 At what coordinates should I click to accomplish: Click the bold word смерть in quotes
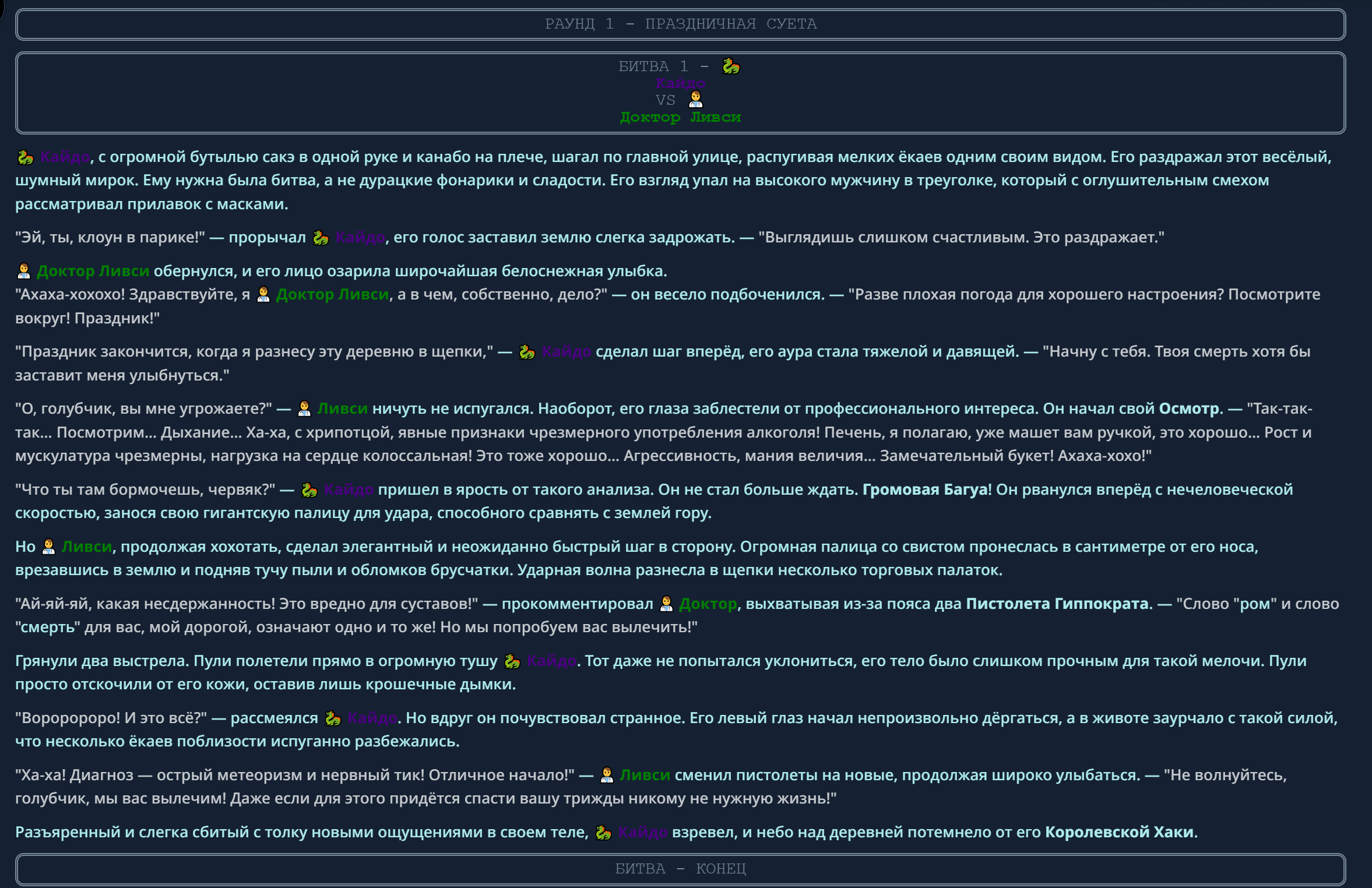coord(48,627)
